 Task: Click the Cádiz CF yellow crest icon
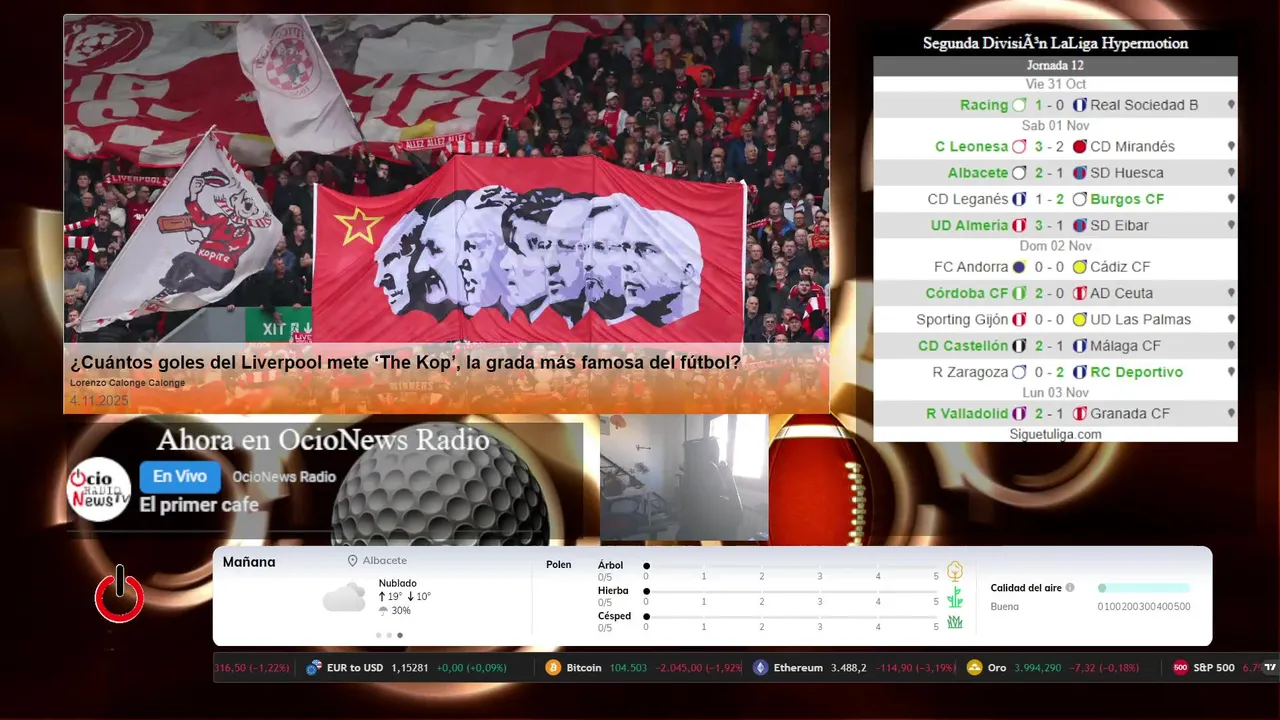click(1080, 267)
